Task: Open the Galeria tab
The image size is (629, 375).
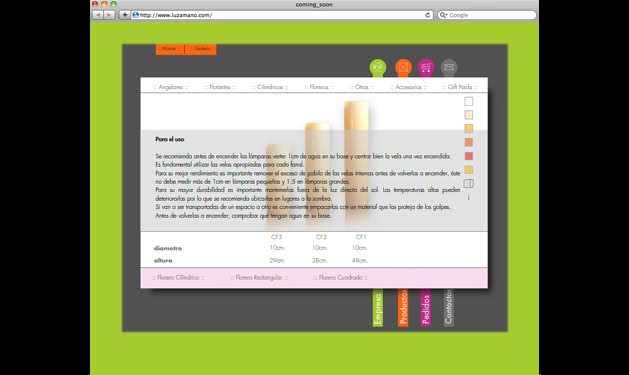Action: (201, 49)
